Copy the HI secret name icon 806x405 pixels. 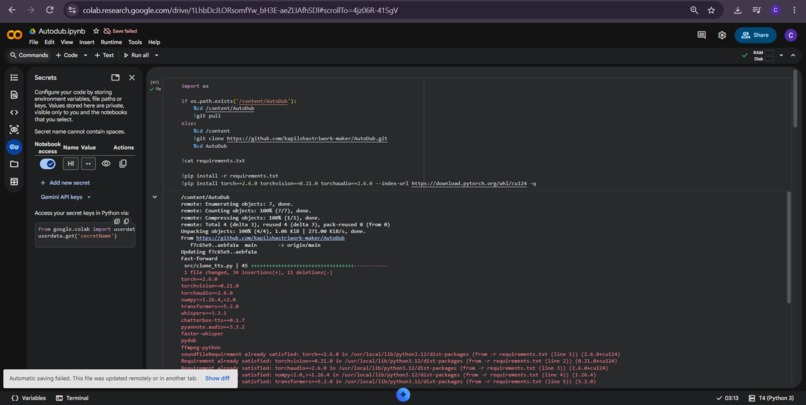123,163
